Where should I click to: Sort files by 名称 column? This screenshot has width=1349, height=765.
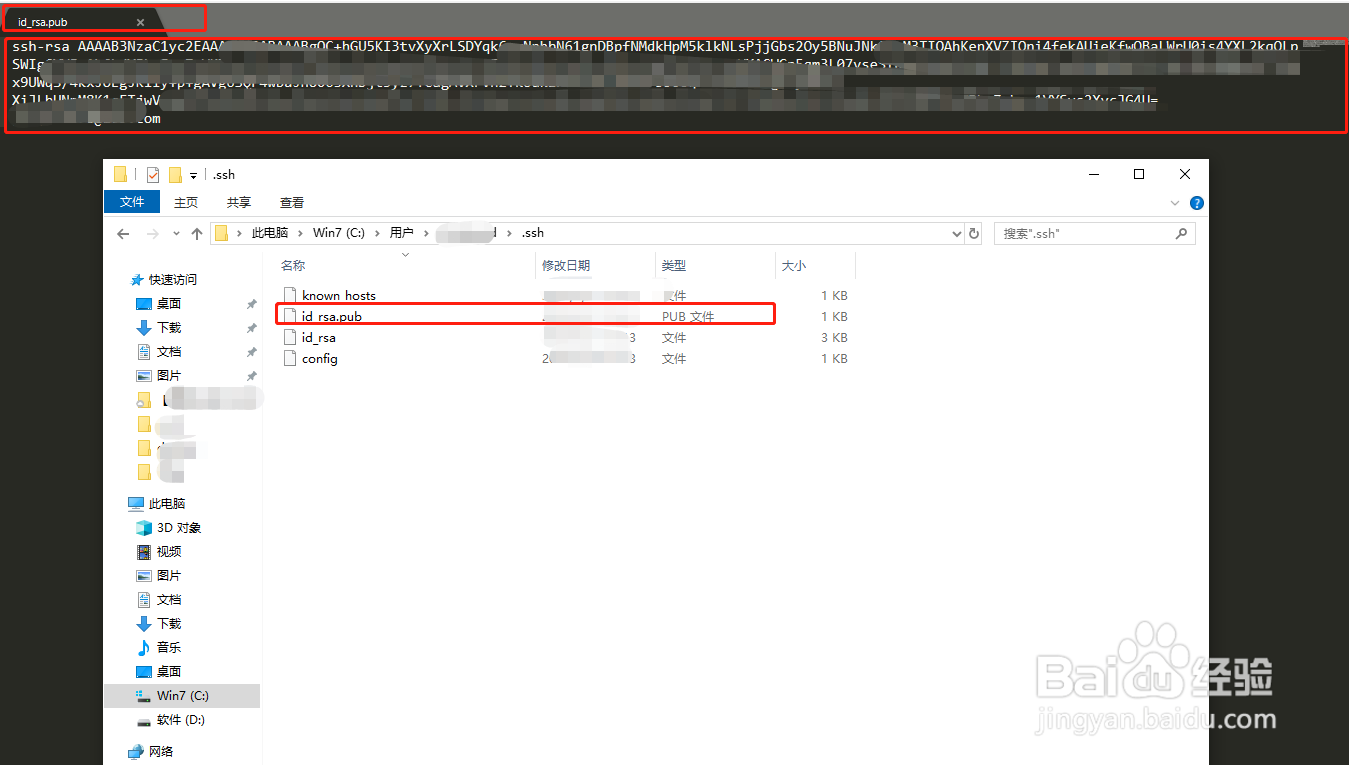pyautogui.click(x=293, y=265)
